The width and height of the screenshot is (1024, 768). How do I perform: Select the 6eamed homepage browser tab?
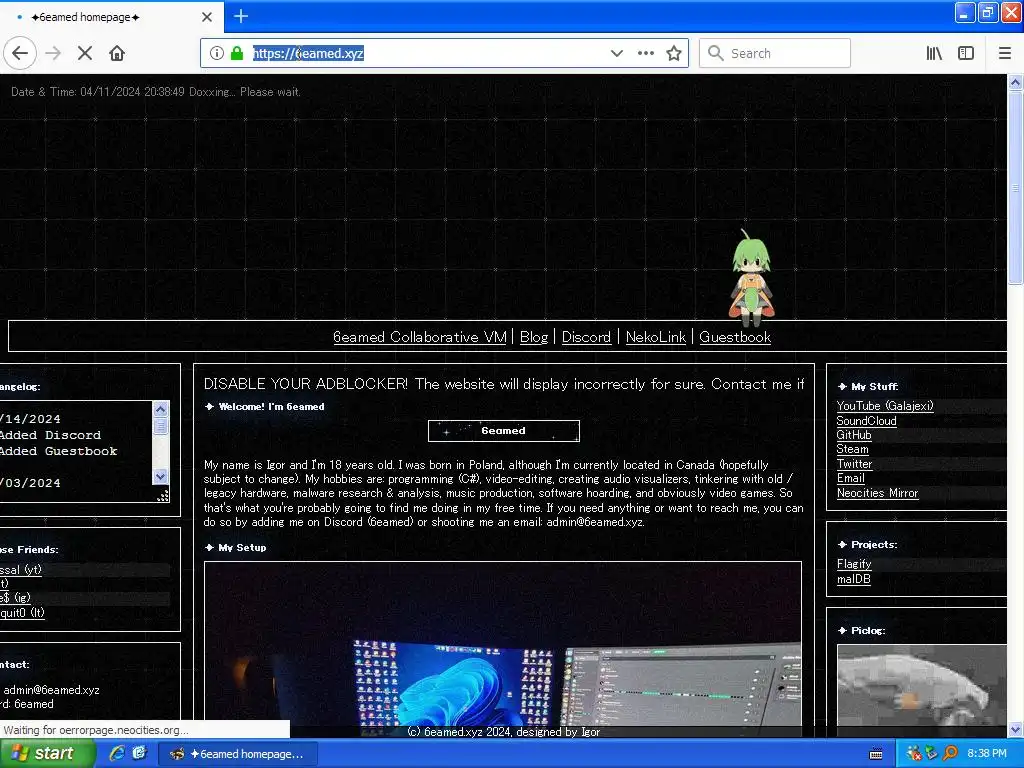(111, 17)
